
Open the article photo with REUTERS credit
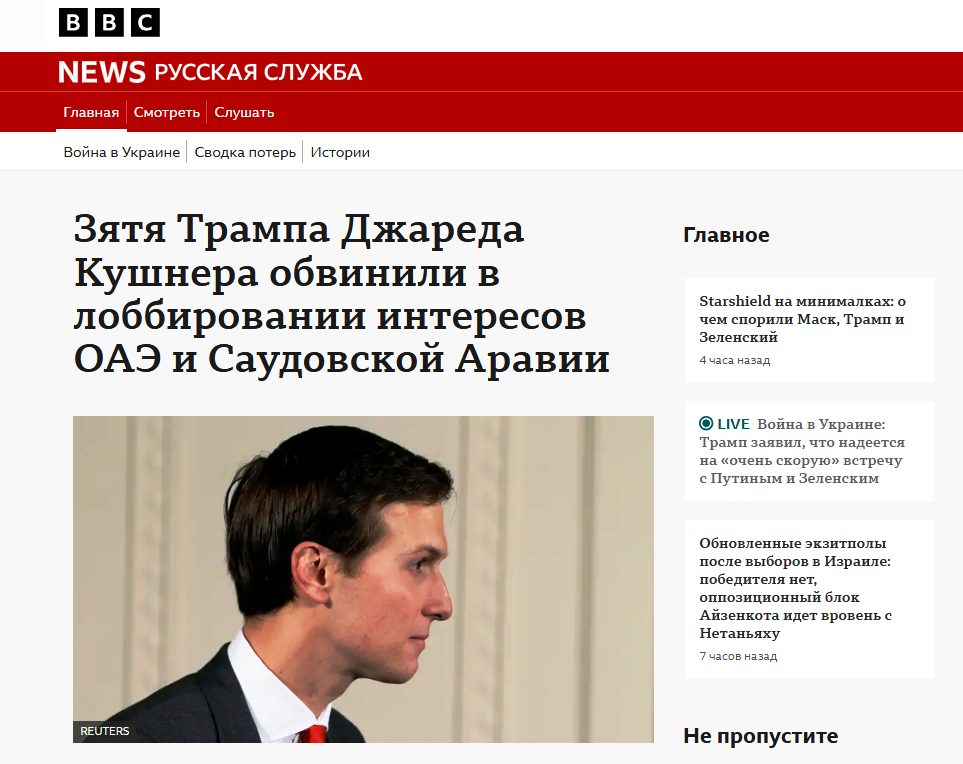pos(364,579)
